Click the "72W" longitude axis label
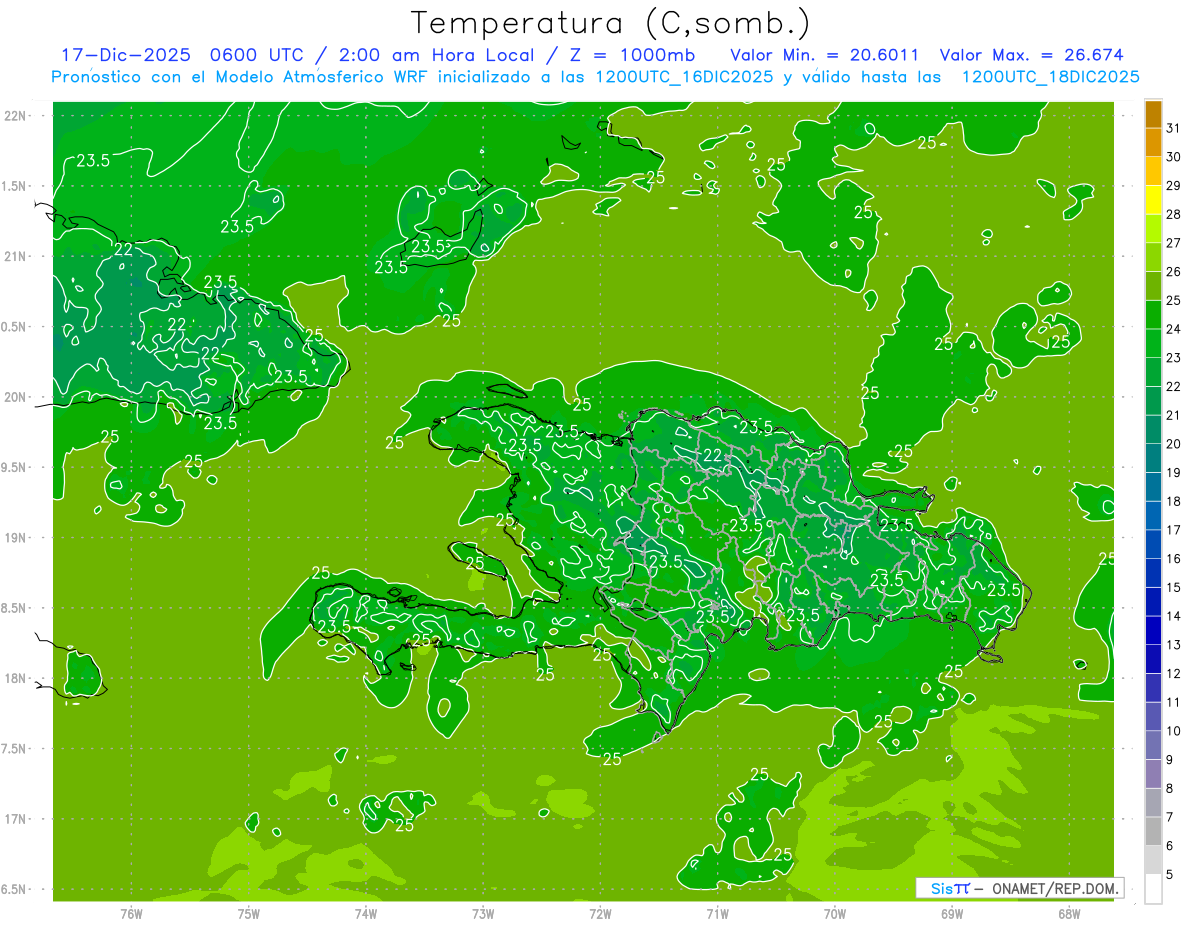This screenshot has height=927, width=1200. click(x=600, y=914)
